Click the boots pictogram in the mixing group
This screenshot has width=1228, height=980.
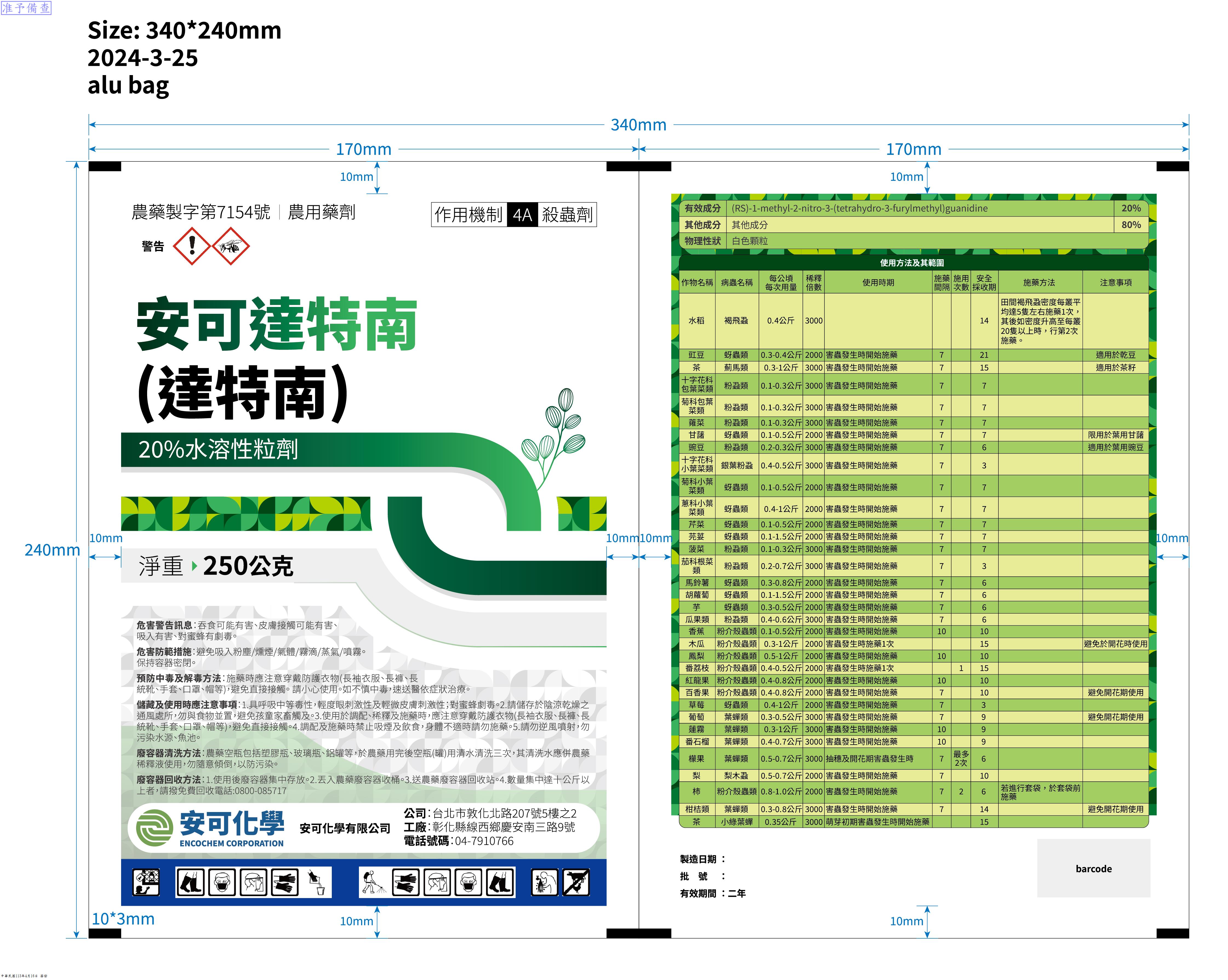(191, 882)
